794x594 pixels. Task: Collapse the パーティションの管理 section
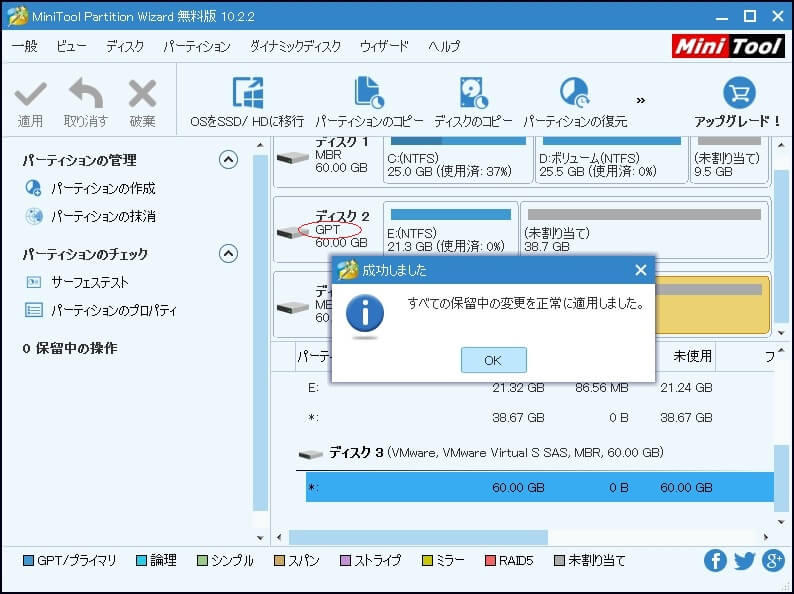coord(228,160)
